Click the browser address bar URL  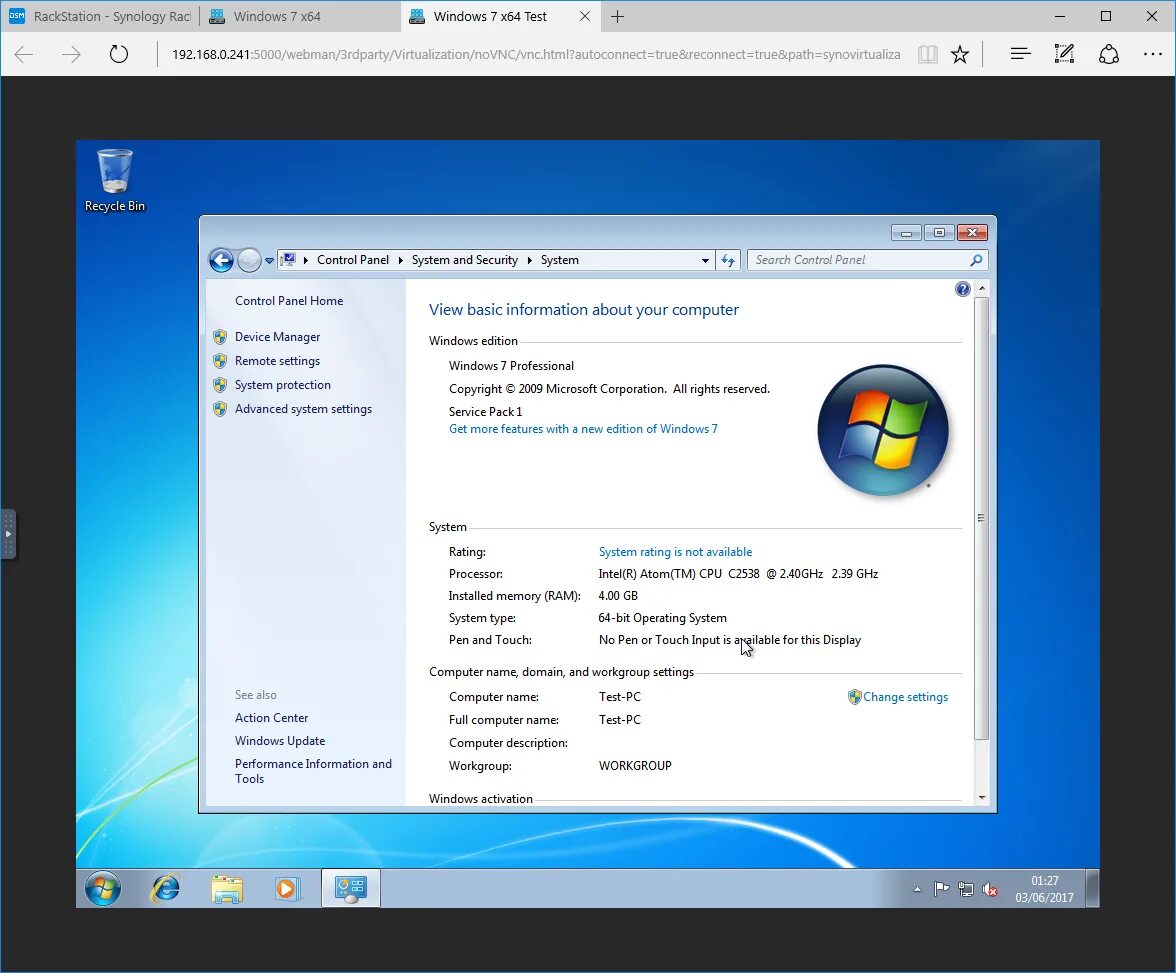(536, 54)
